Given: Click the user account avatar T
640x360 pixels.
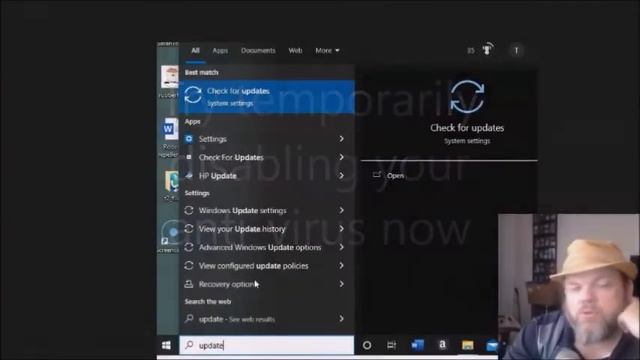Looking at the screenshot, I should click(516, 51).
